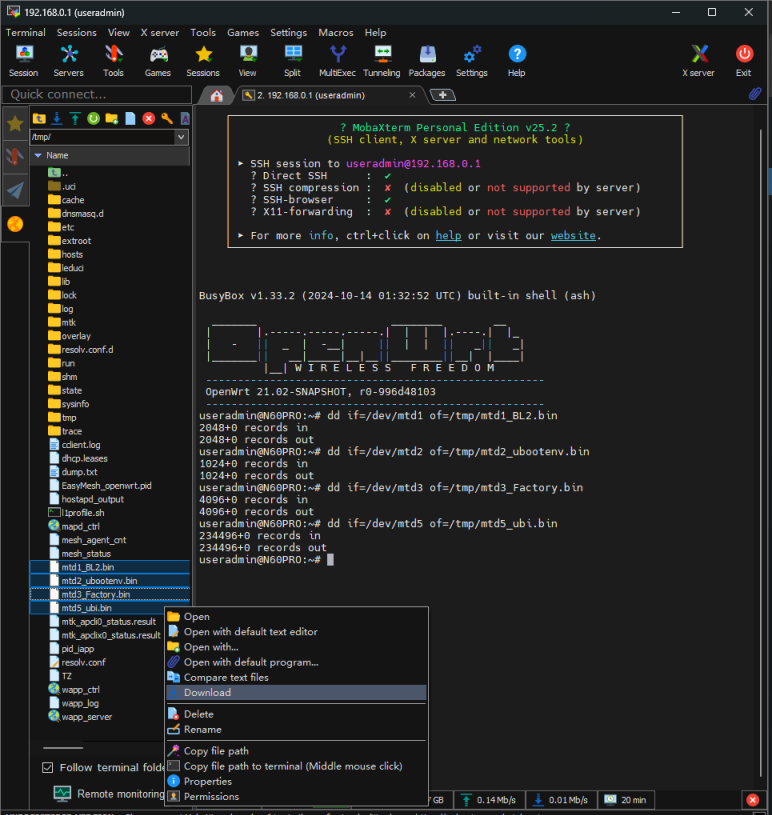Image resolution: width=772 pixels, height=815 pixels.
Task: Toggle the Follow terminal folder checkbox
Action: pos(48,768)
